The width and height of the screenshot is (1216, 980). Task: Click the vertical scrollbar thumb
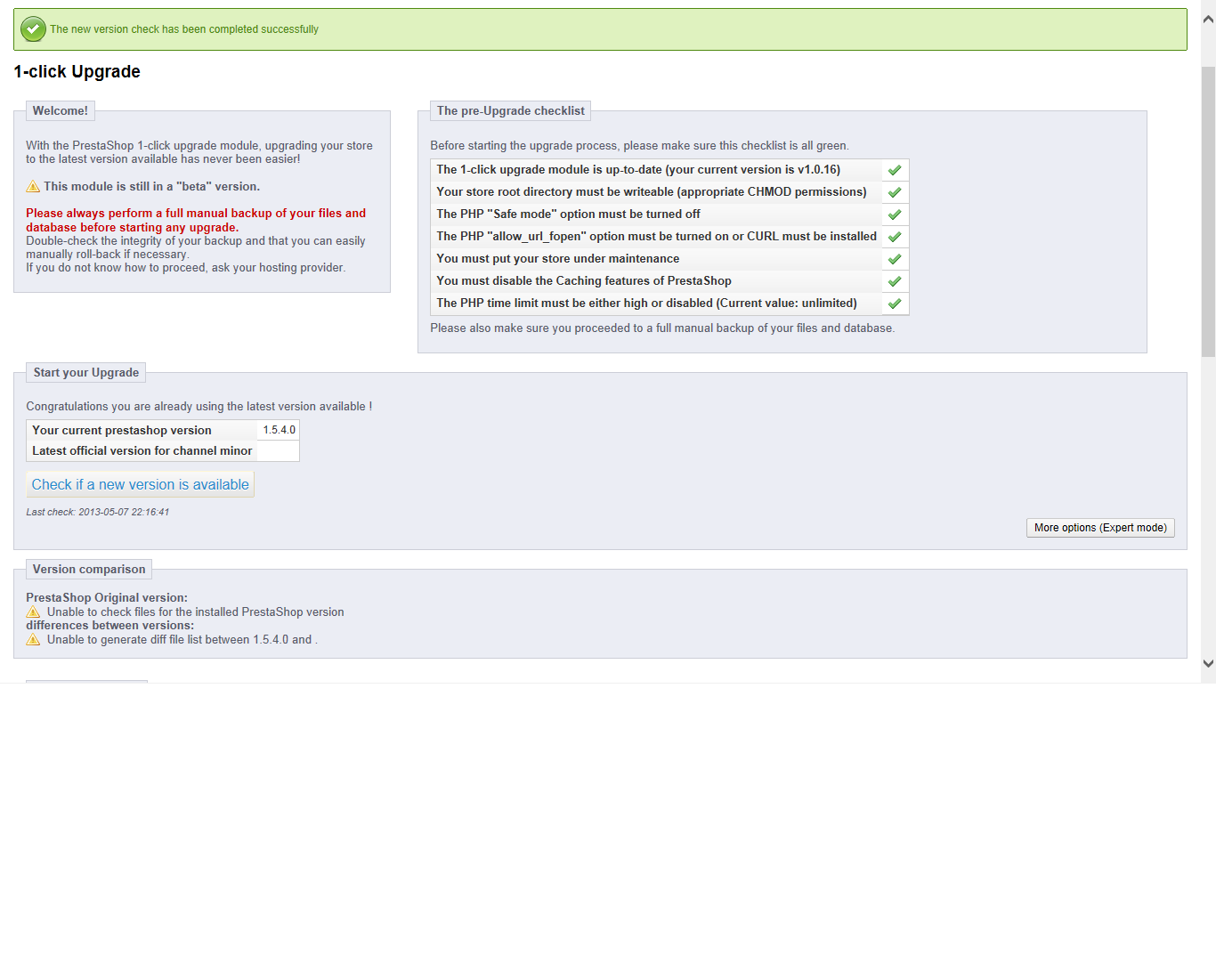[1208, 211]
